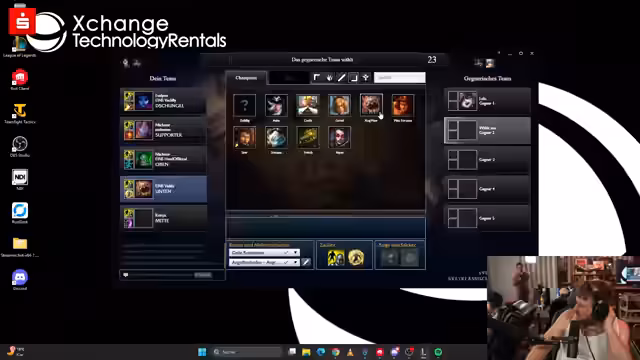Viewport: 640px width, 360px height.
Task: Toggle the bottom lane role filter
Action: coord(353,78)
